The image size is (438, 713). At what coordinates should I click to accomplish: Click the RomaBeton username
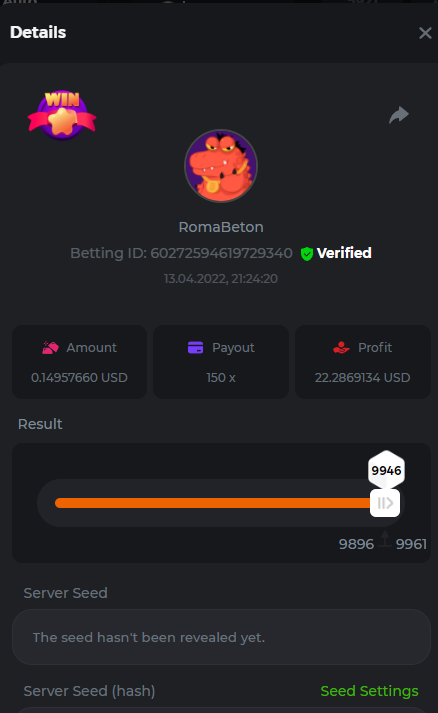(x=221, y=227)
